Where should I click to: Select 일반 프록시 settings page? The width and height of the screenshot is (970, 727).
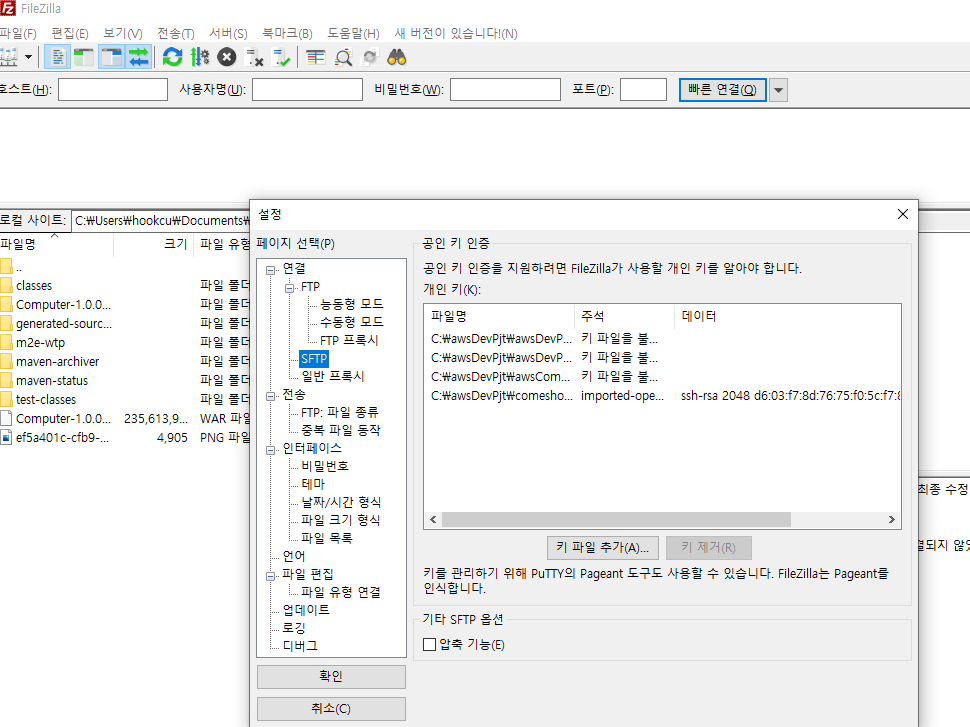332,376
